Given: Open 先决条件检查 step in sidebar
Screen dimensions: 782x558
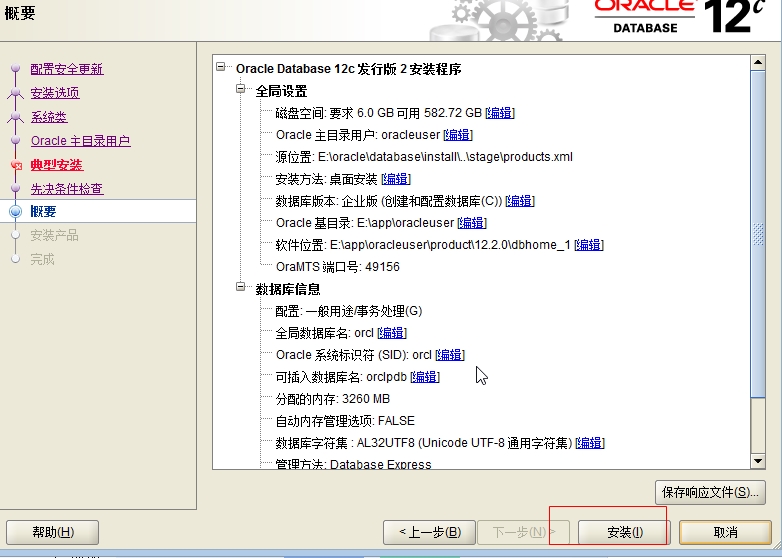Looking at the screenshot, I should pos(67,188).
